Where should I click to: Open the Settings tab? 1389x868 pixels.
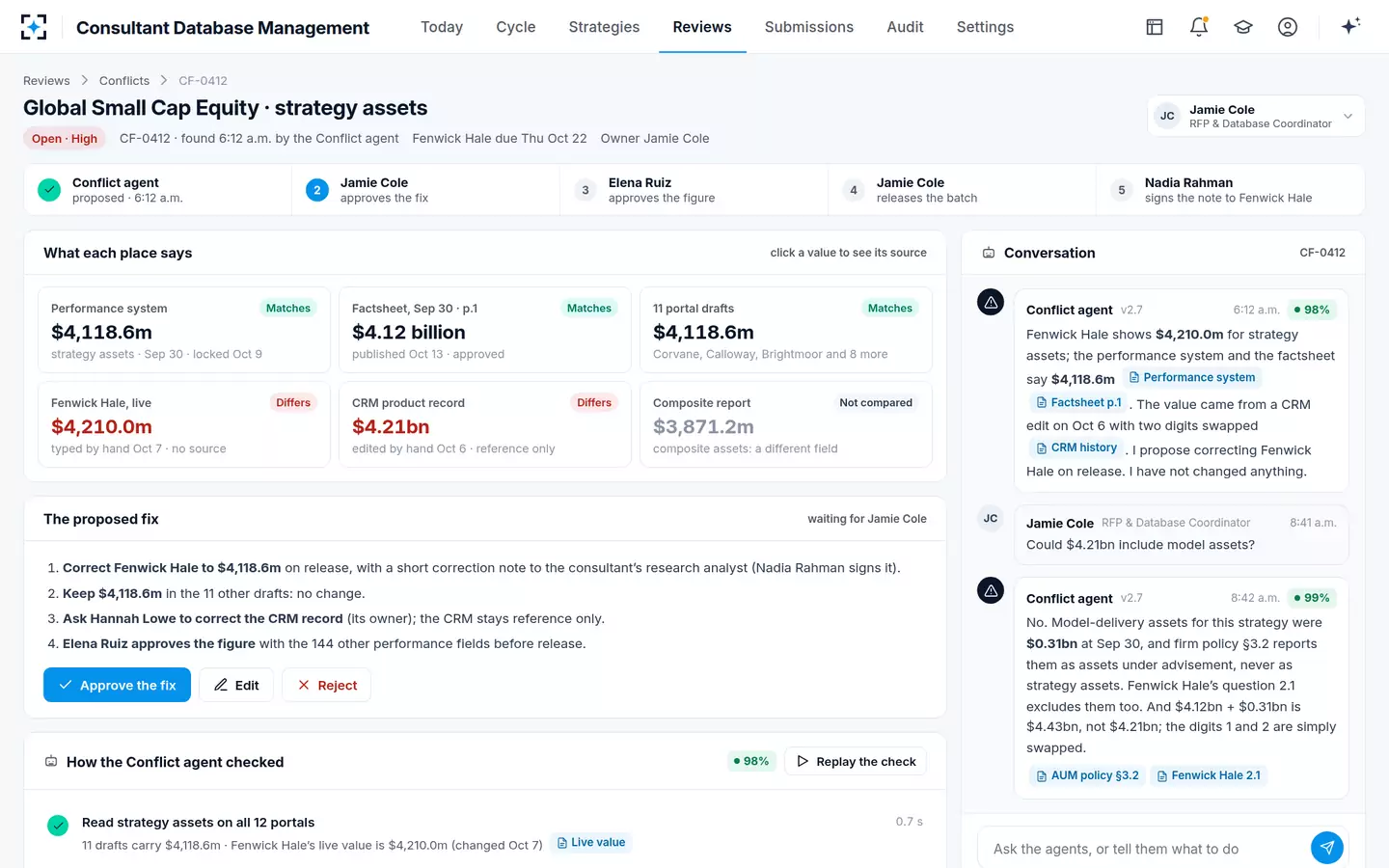click(x=985, y=27)
